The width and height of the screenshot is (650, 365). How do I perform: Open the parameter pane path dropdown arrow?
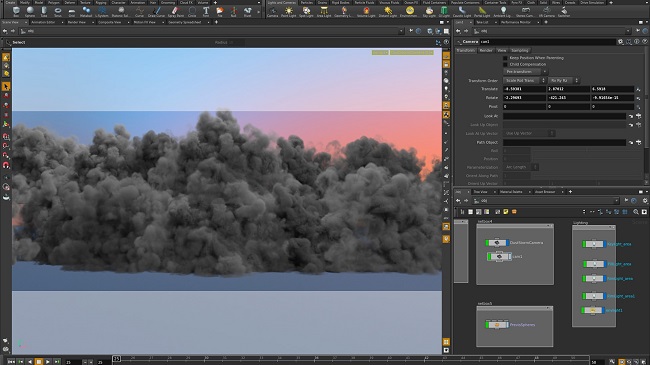click(628, 31)
